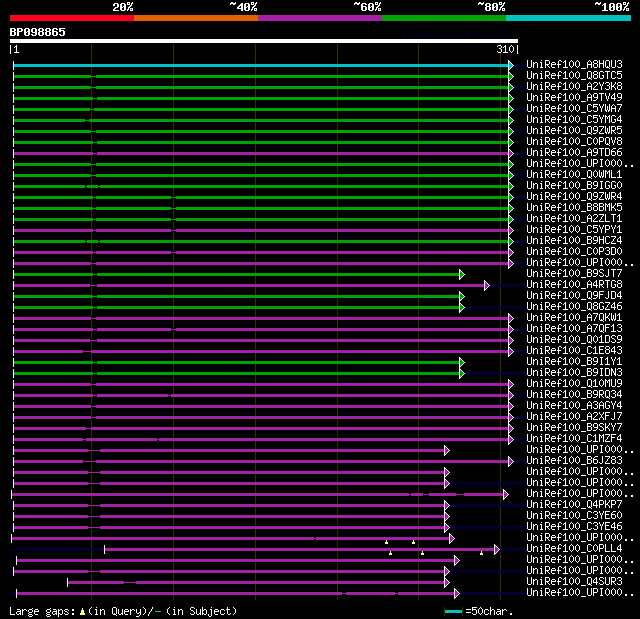Click the purple arrowhead of the A9TD66 alignment

(x=511, y=153)
